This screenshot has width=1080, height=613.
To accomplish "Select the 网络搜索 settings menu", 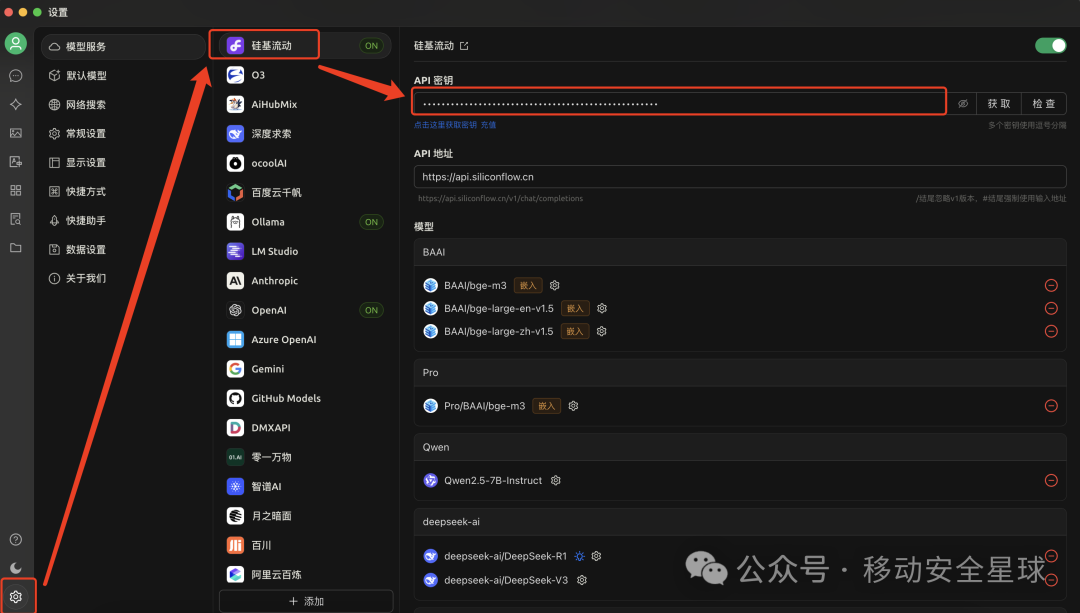I will tap(123, 105).
